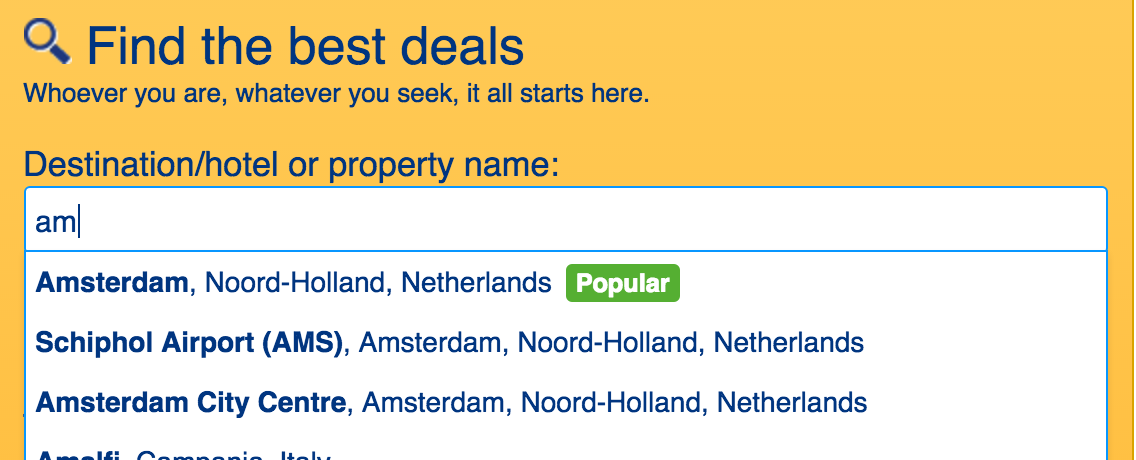1136x460 pixels.
Task: Click the Destination/hotel or property name label
Action: [x=291, y=165]
